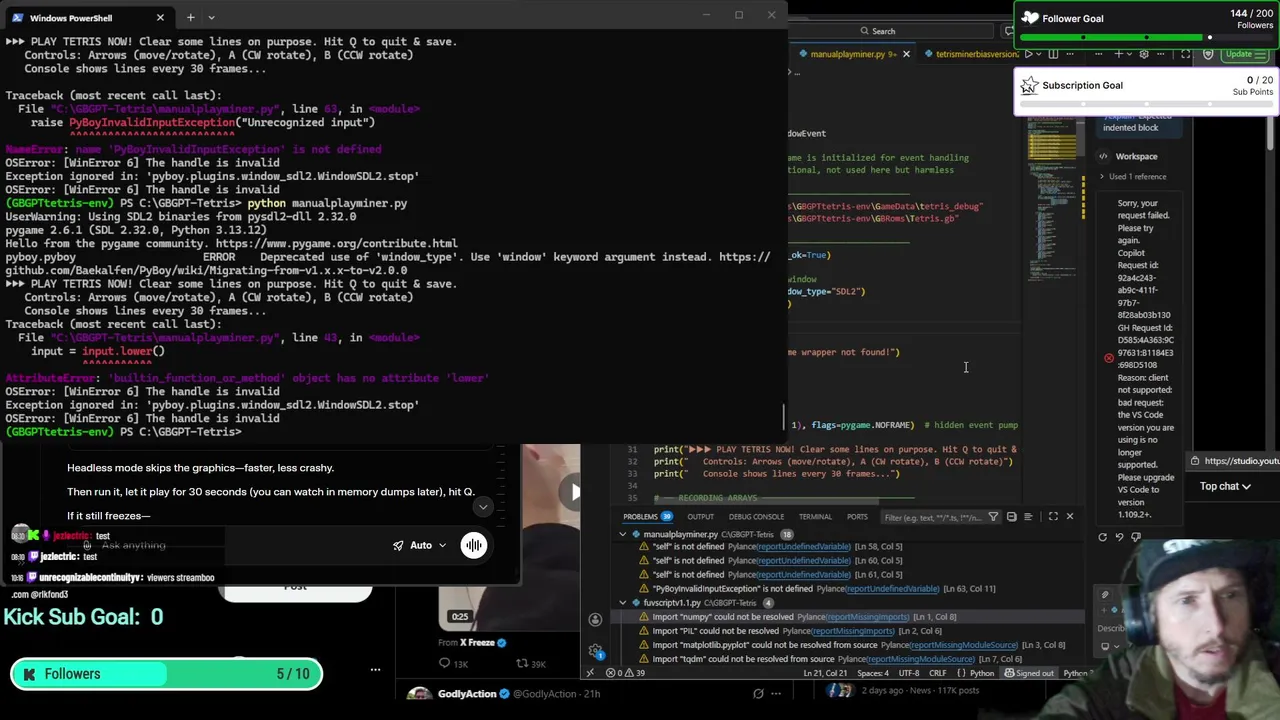The image size is (1280, 720).
Task: Click the errors and warnings status bar counter
Action: click(x=626, y=673)
